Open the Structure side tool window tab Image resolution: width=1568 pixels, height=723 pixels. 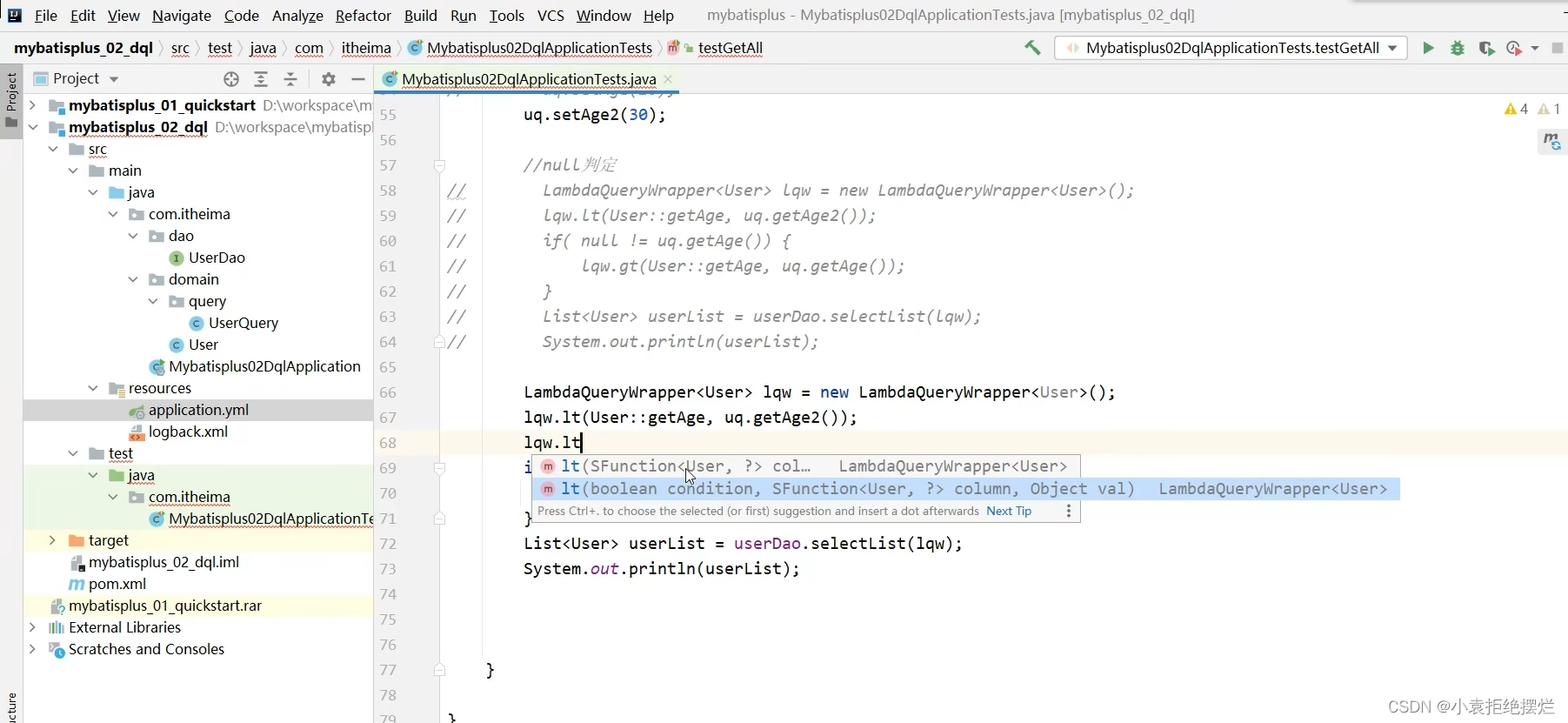[11, 706]
